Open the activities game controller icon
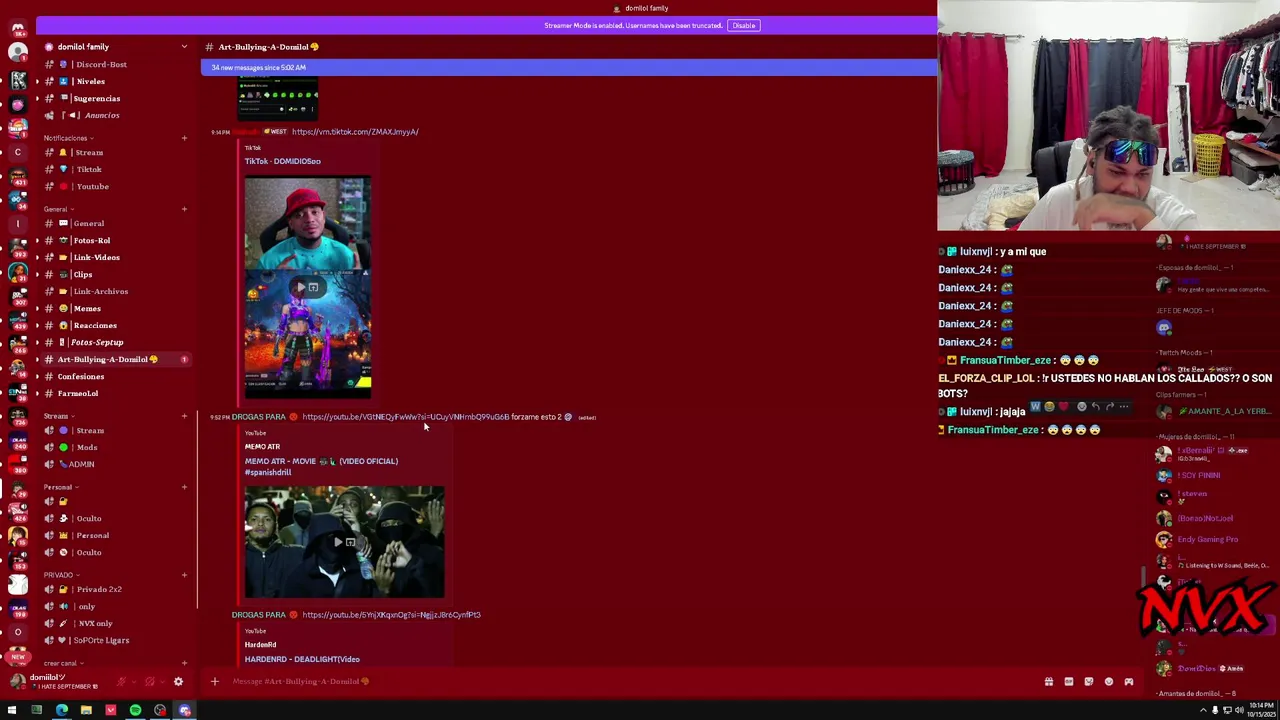The image size is (1280, 720). tap(1129, 682)
